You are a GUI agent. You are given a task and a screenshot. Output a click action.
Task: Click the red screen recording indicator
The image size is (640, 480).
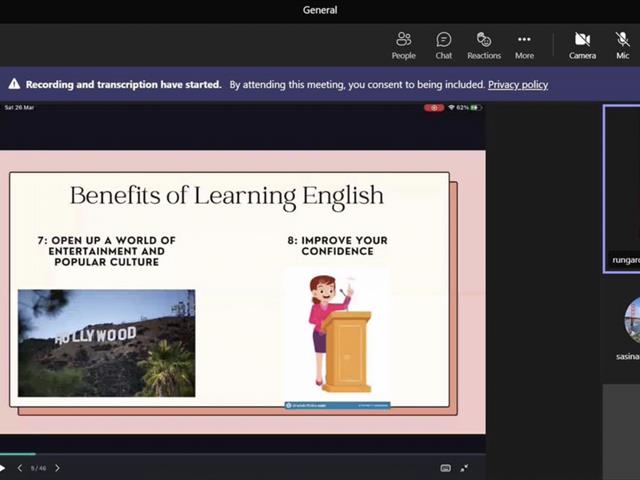[x=433, y=108]
